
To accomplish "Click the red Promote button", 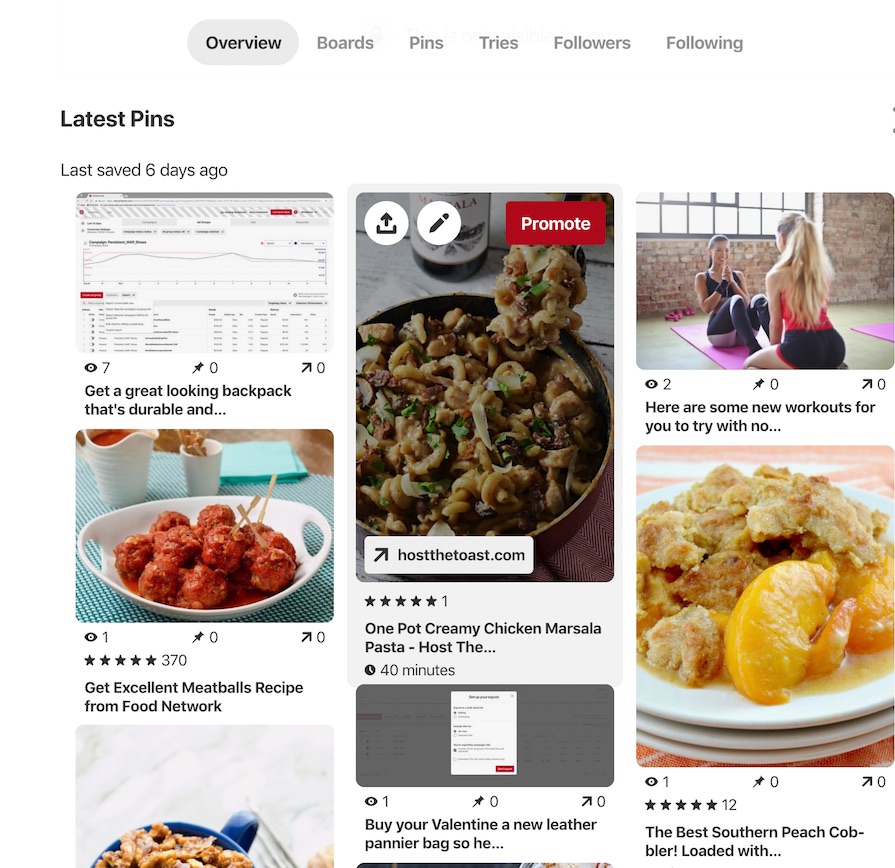I will (x=555, y=223).
